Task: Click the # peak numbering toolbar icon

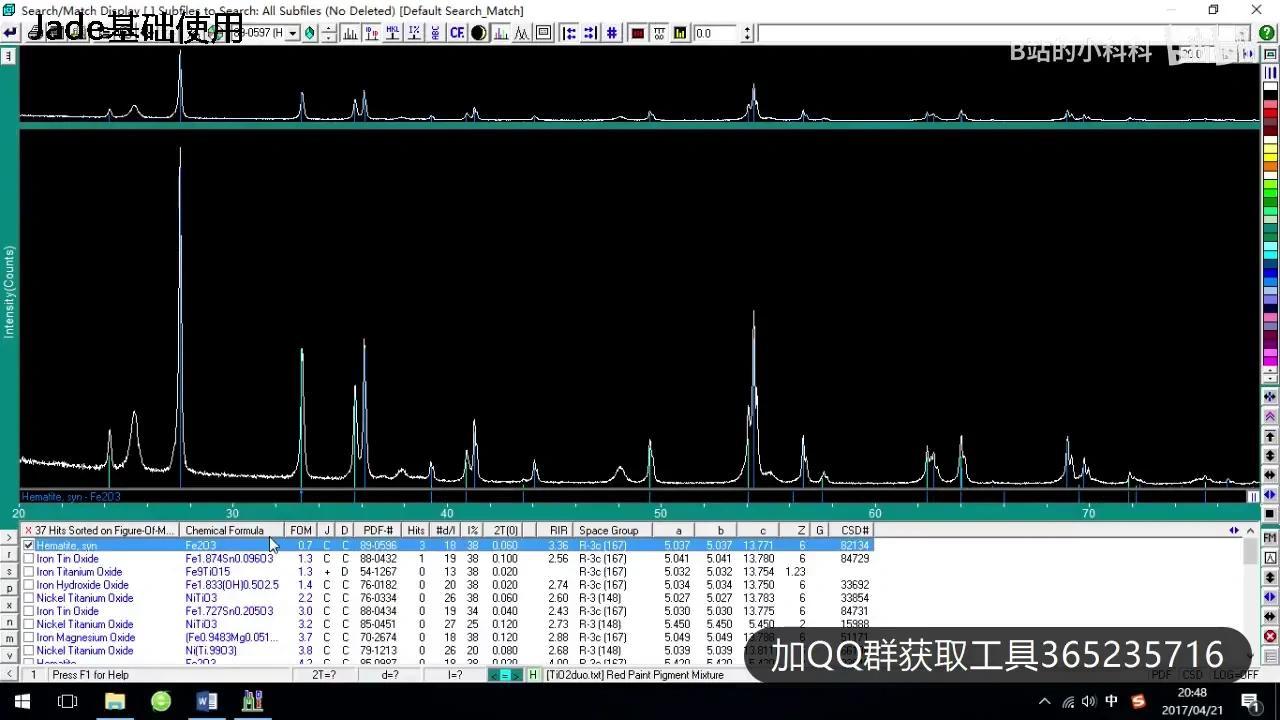Action: tap(611, 32)
